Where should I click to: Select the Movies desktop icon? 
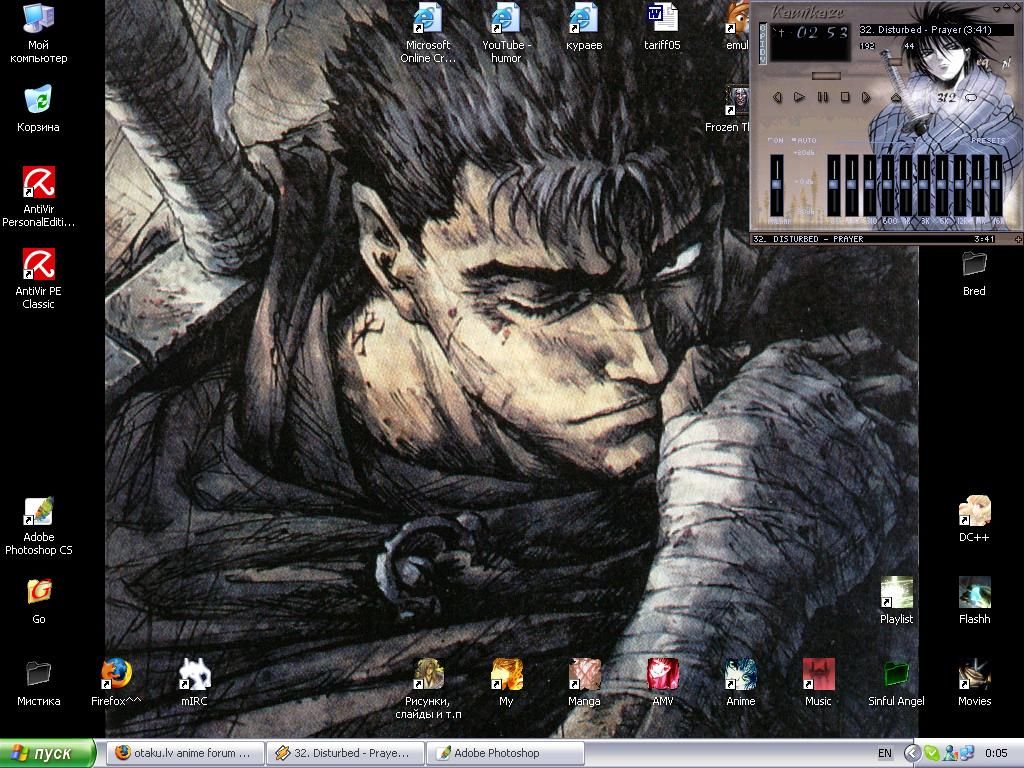click(x=974, y=683)
